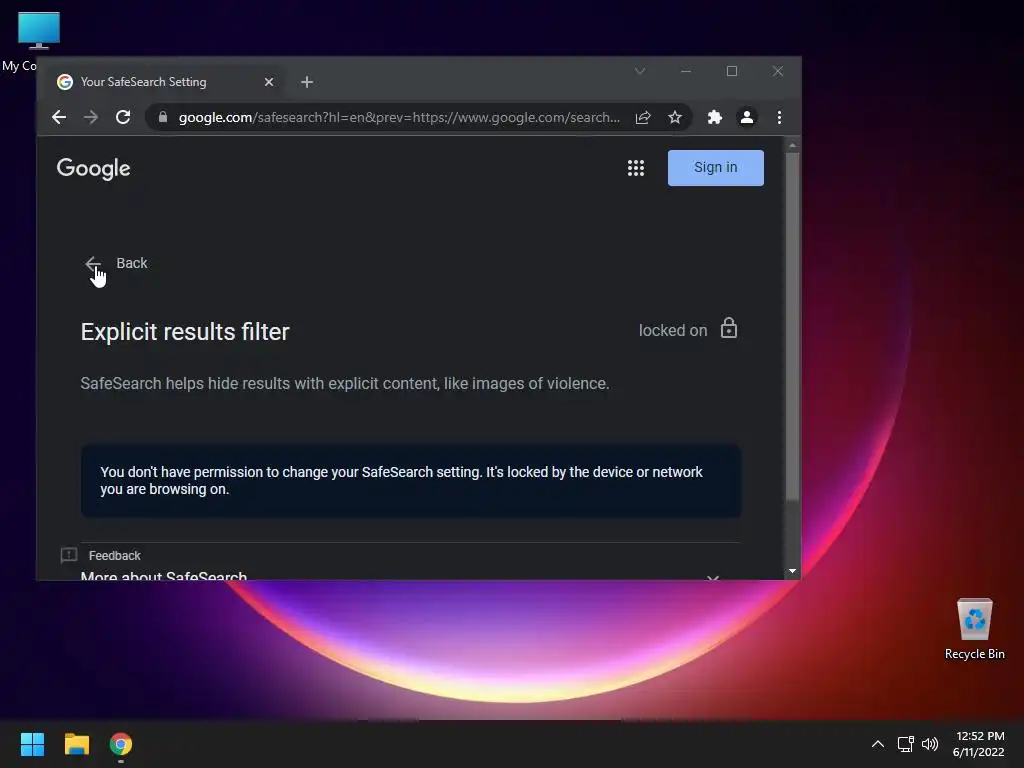Viewport: 1024px width, 768px height.
Task: Bookmark this page with the star
Action: [675, 117]
